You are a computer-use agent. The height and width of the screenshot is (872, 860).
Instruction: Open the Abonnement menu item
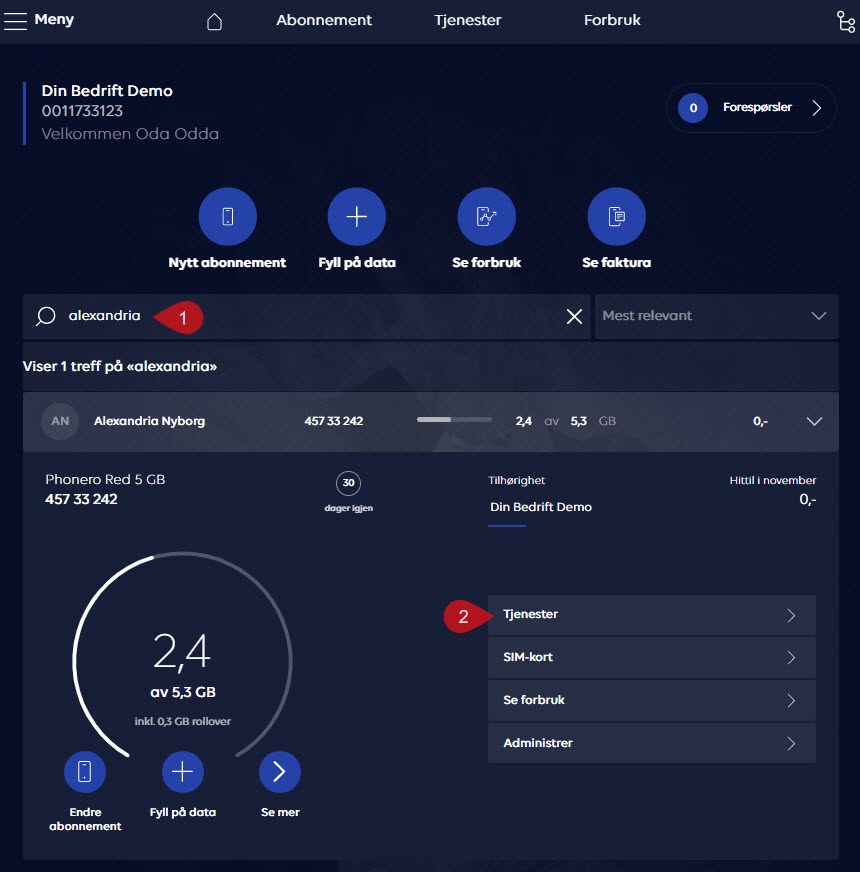pyautogui.click(x=324, y=20)
